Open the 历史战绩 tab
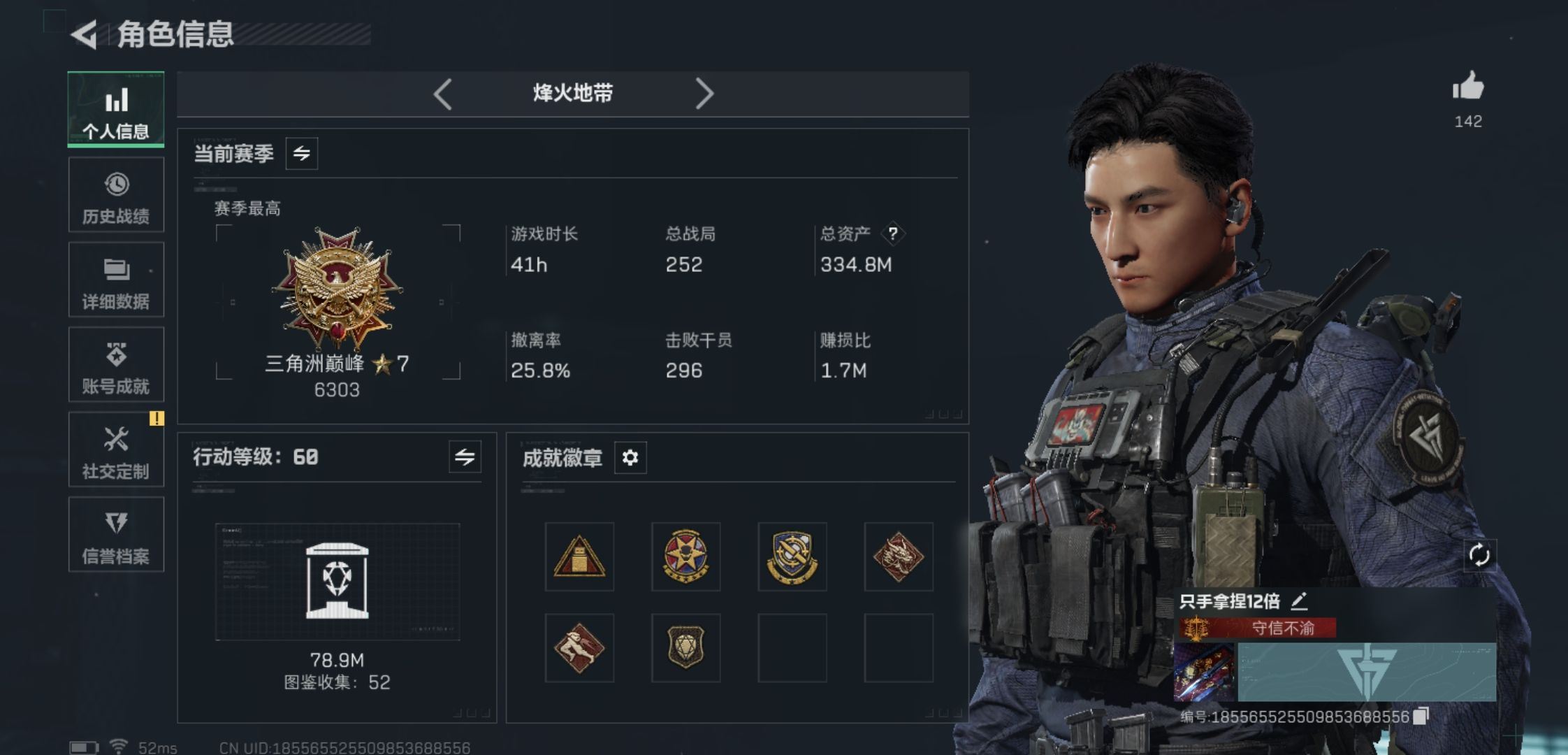Image resolution: width=1568 pixels, height=755 pixels. tap(116, 195)
